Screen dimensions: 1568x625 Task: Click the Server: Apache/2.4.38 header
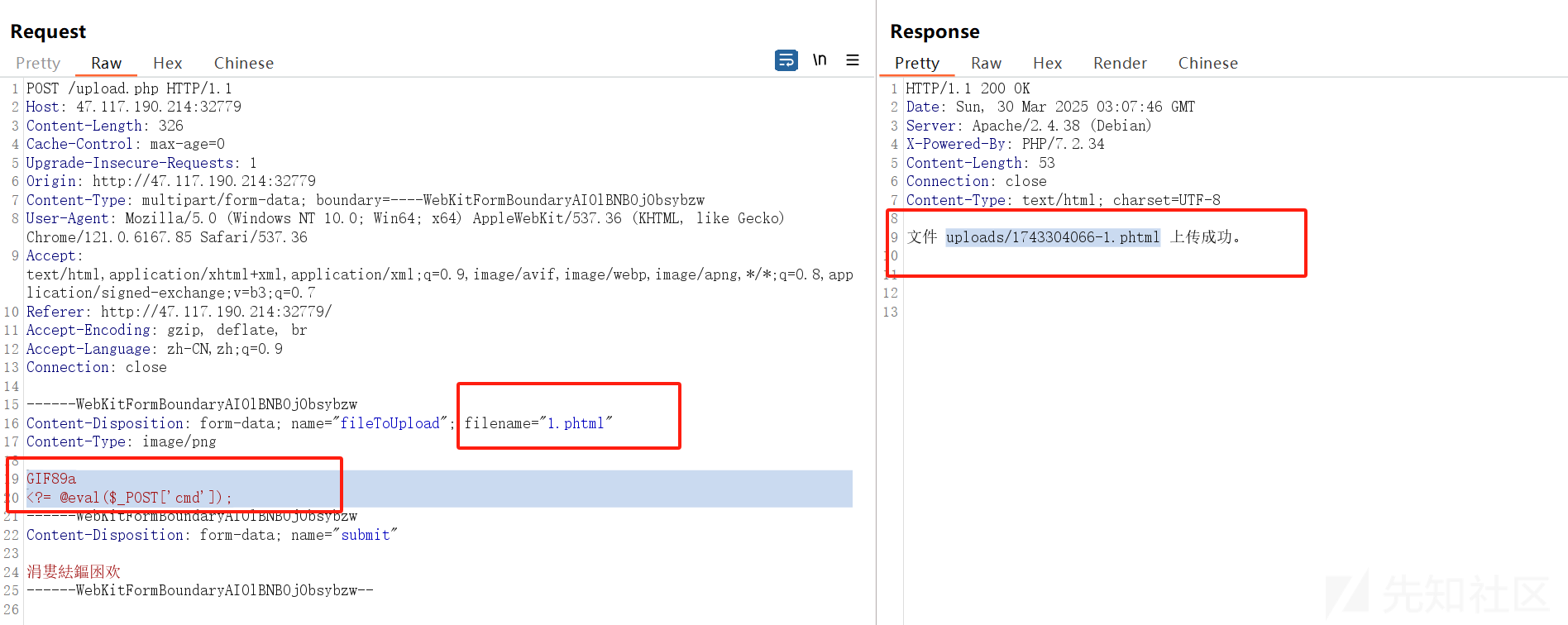1029,126
